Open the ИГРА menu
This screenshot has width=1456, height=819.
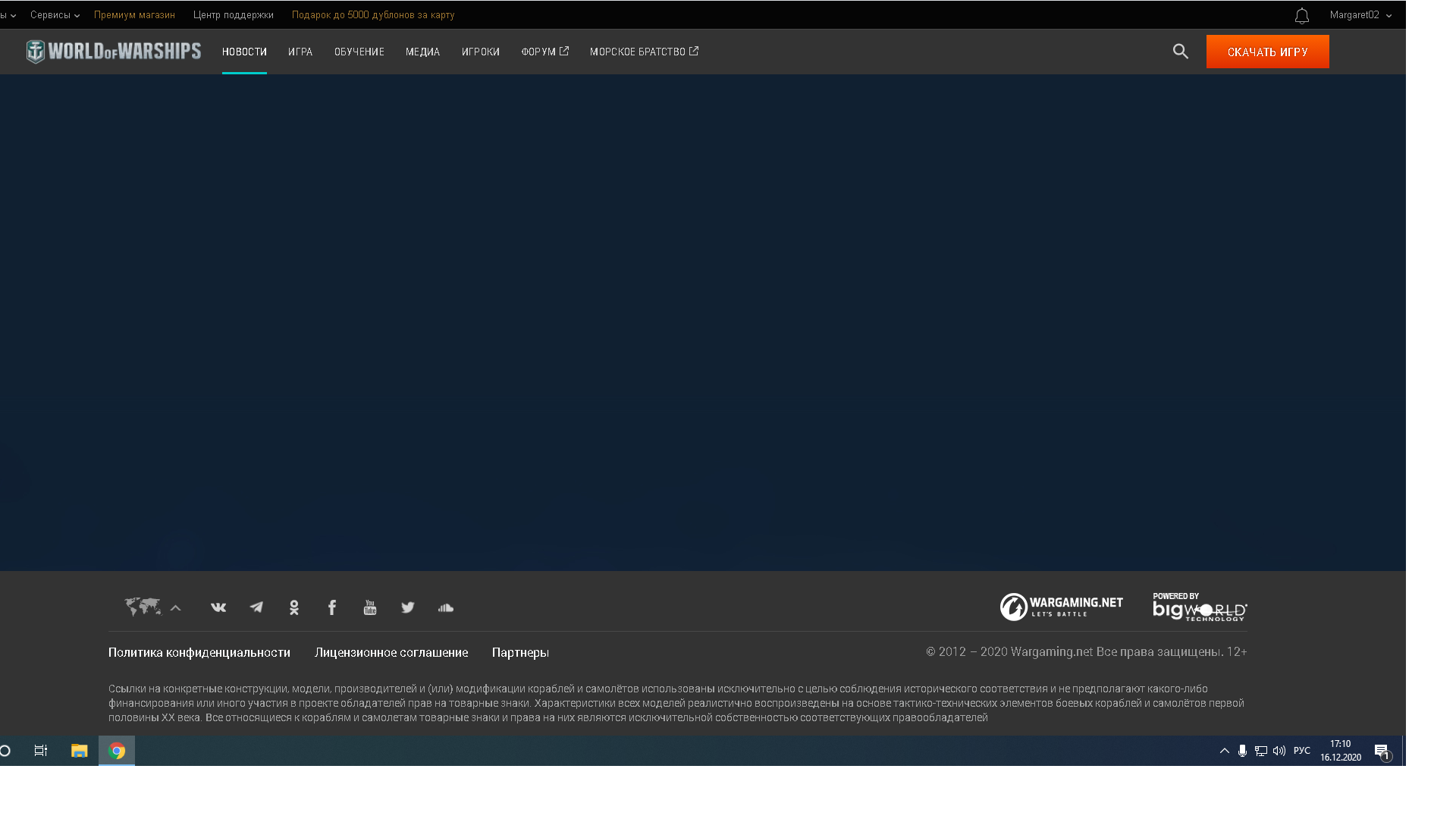pyautogui.click(x=300, y=52)
